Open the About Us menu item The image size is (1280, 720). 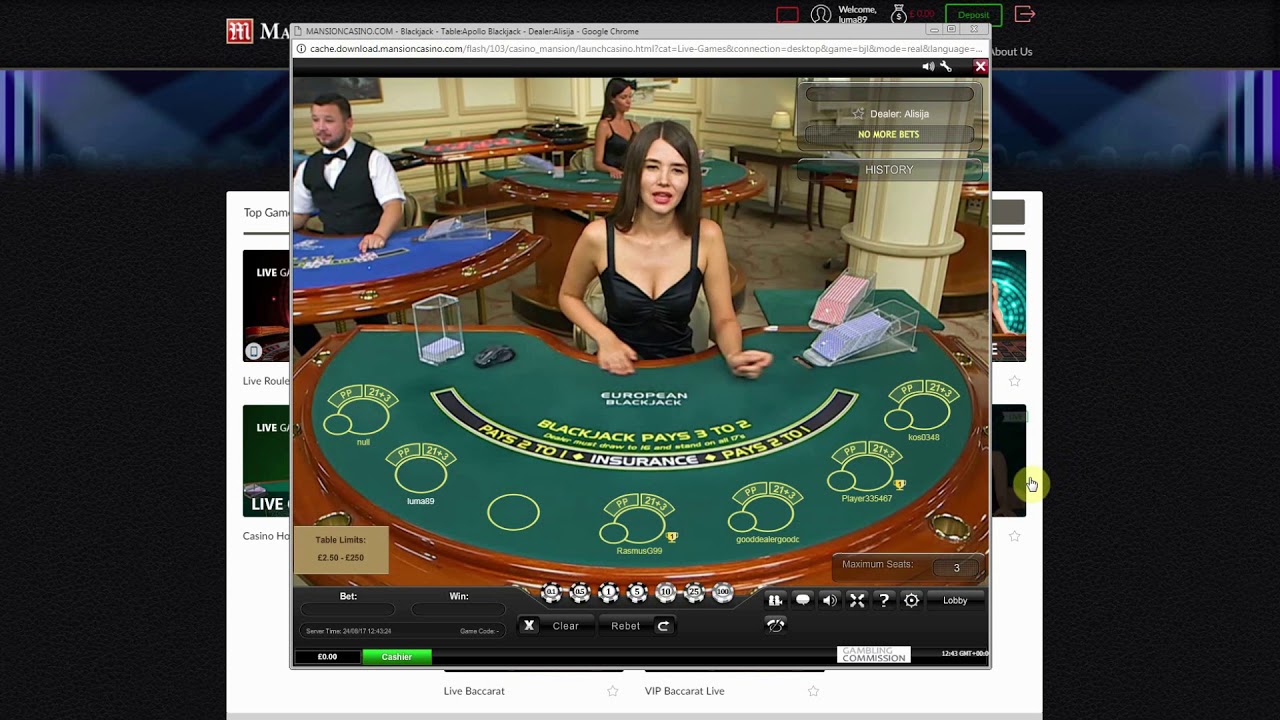point(1011,51)
